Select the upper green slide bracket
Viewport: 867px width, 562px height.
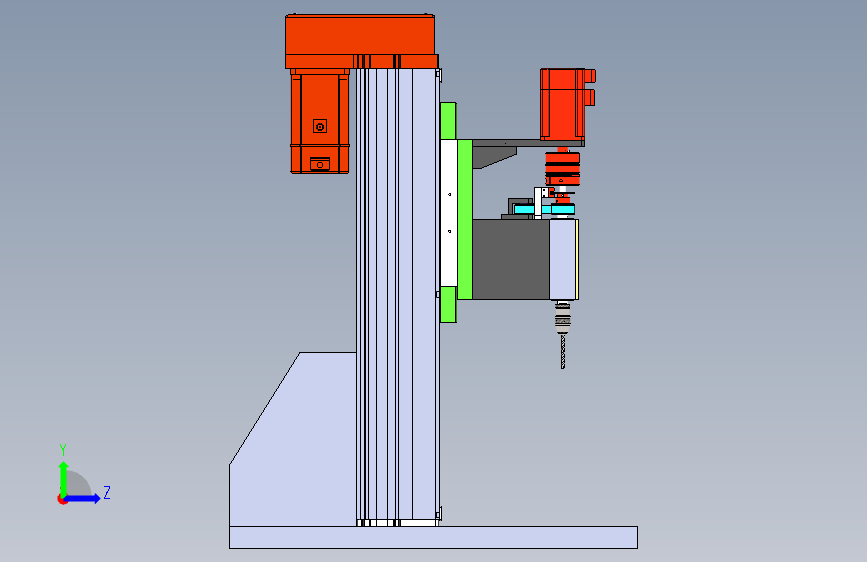(x=448, y=121)
